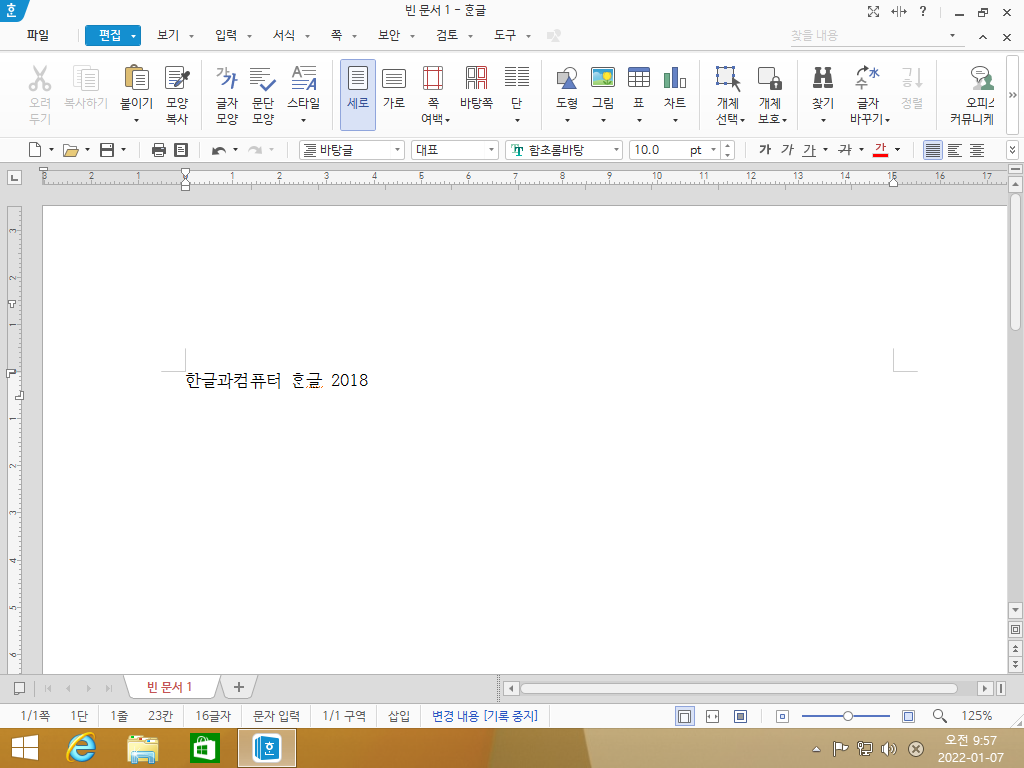
Task: Open Internet Explorer from the taskbar
Action: click(x=81, y=748)
